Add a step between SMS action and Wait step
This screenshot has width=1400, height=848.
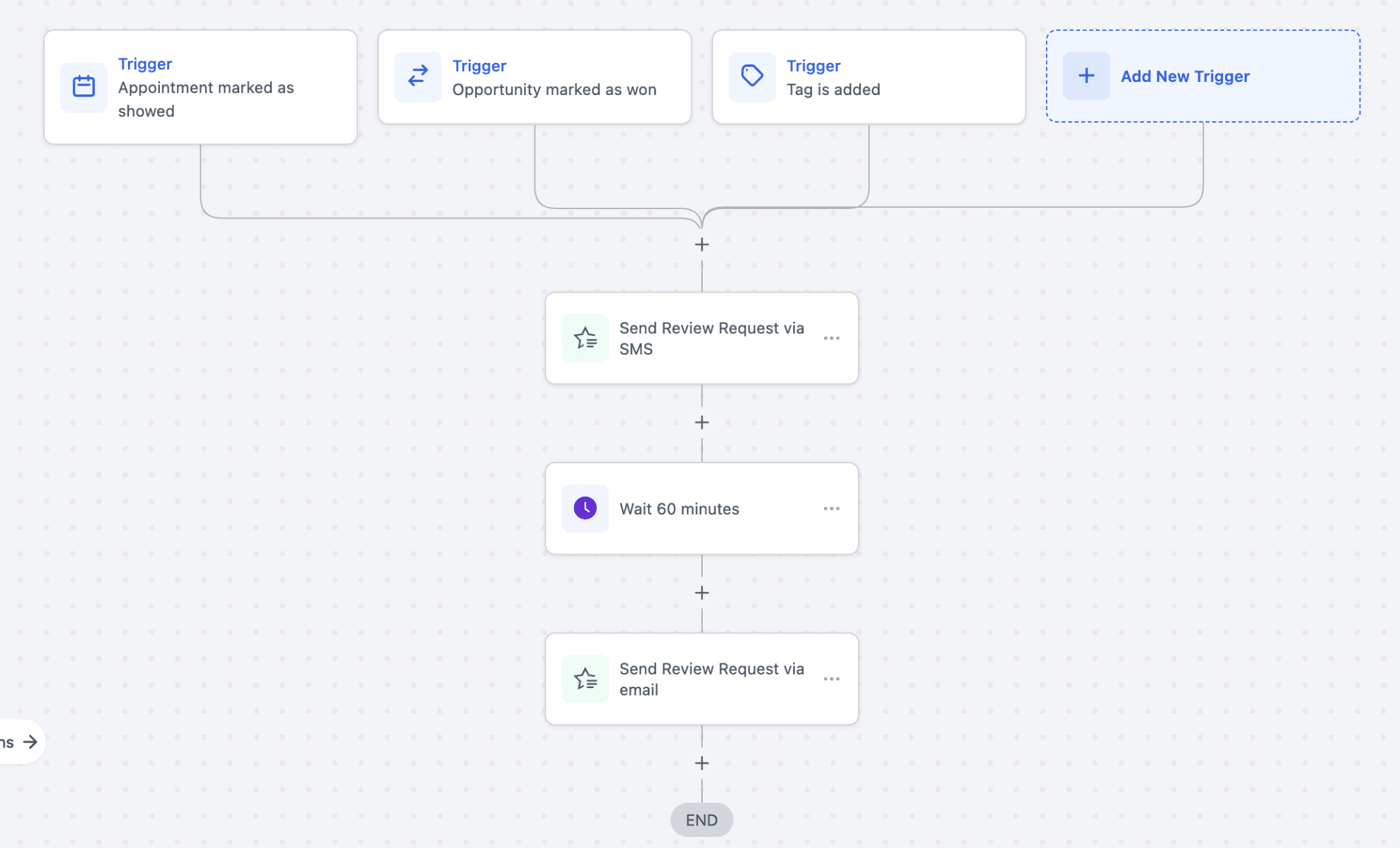(701, 422)
